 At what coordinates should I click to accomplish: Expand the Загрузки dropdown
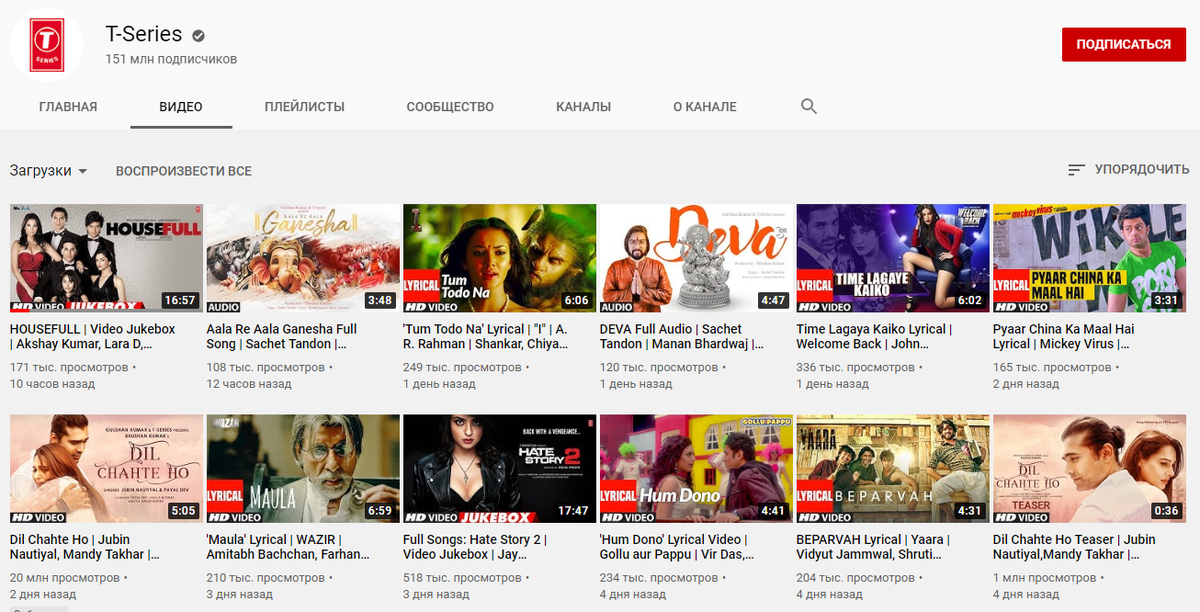tap(49, 171)
